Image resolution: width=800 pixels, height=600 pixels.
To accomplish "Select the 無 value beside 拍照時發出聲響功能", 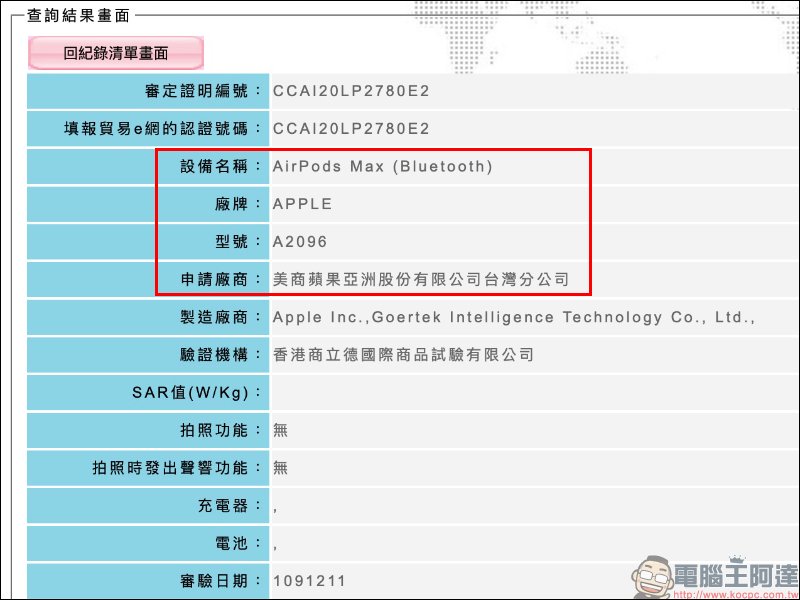I will (x=280, y=468).
